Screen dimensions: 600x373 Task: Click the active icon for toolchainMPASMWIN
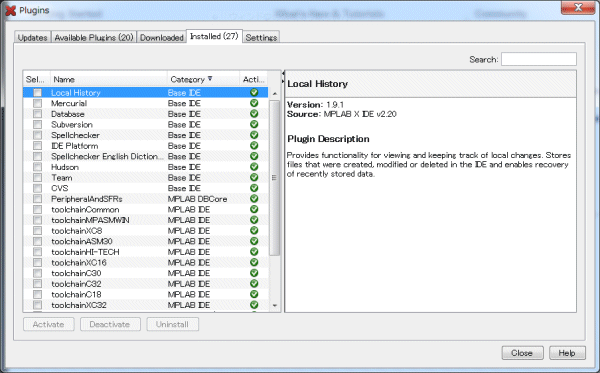(254, 220)
